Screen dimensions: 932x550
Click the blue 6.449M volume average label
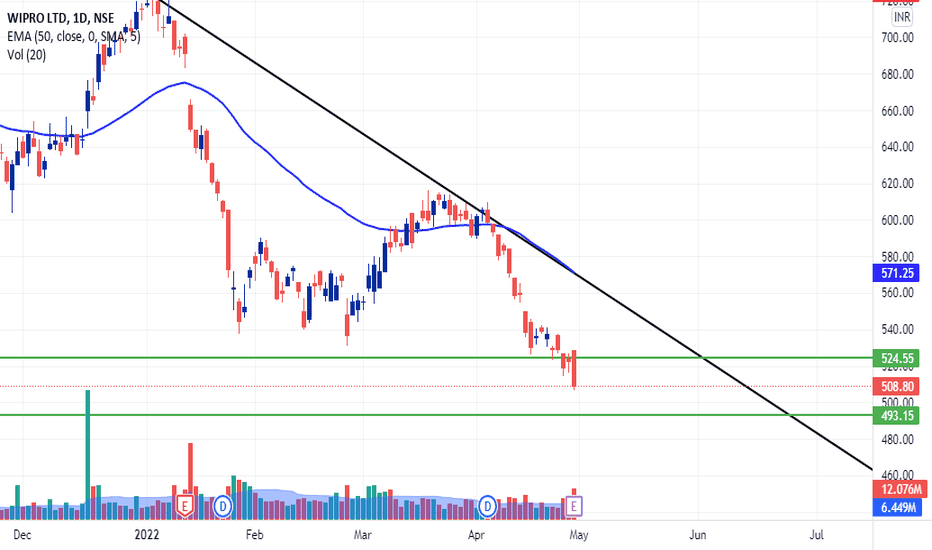pos(898,507)
